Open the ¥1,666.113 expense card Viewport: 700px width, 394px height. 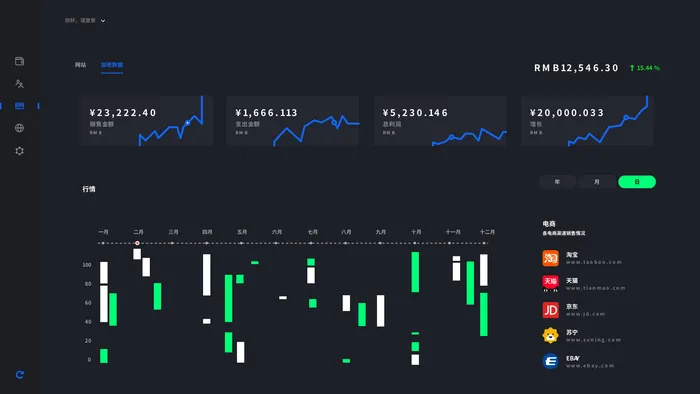tap(292, 120)
